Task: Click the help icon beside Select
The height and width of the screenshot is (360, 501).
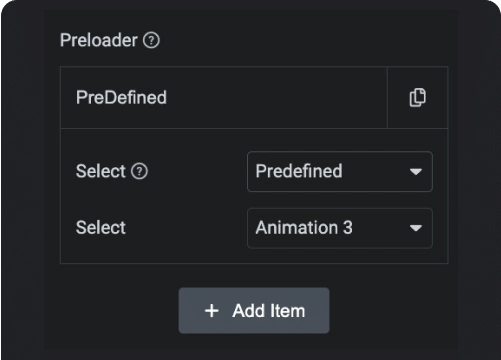Action: pos(139,171)
